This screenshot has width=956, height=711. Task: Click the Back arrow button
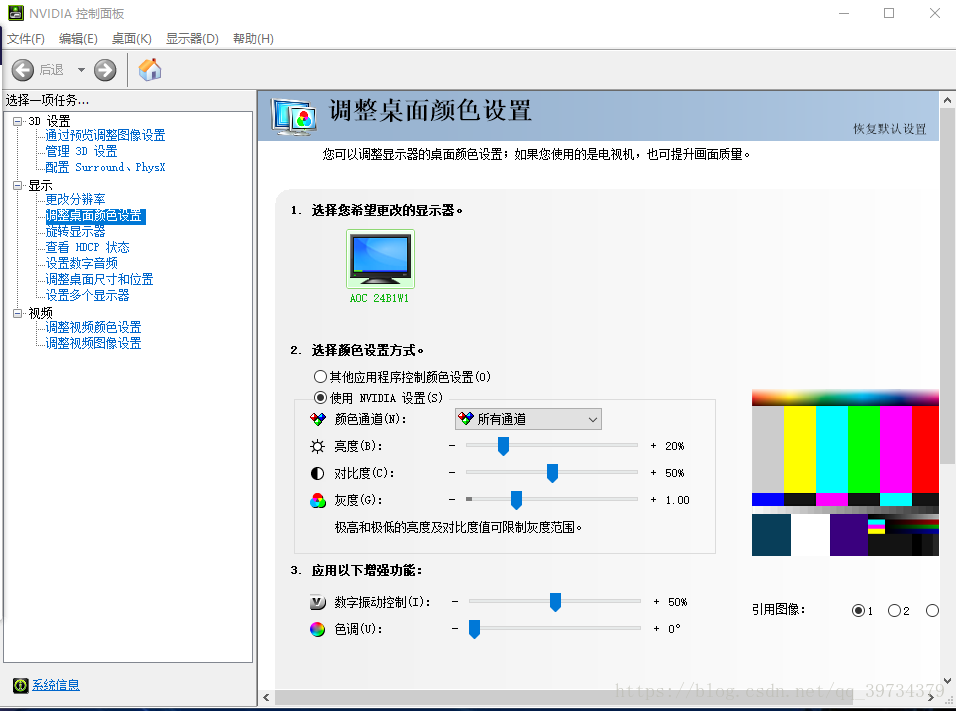pos(23,70)
